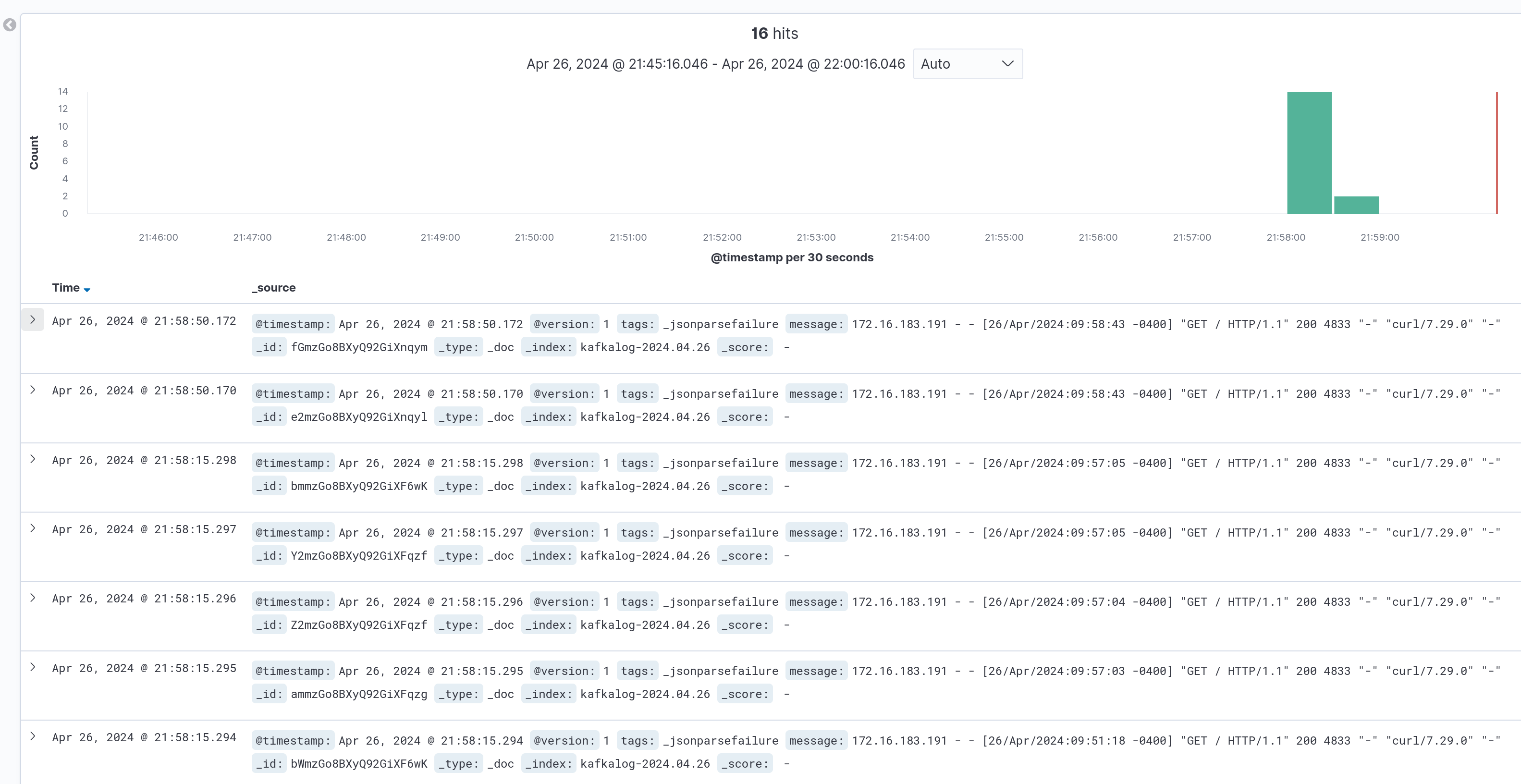The height and width of the screenshot is (784, 1521).
Task: Expand the 21:58:15.298 log row
Action: click(33, 459)
